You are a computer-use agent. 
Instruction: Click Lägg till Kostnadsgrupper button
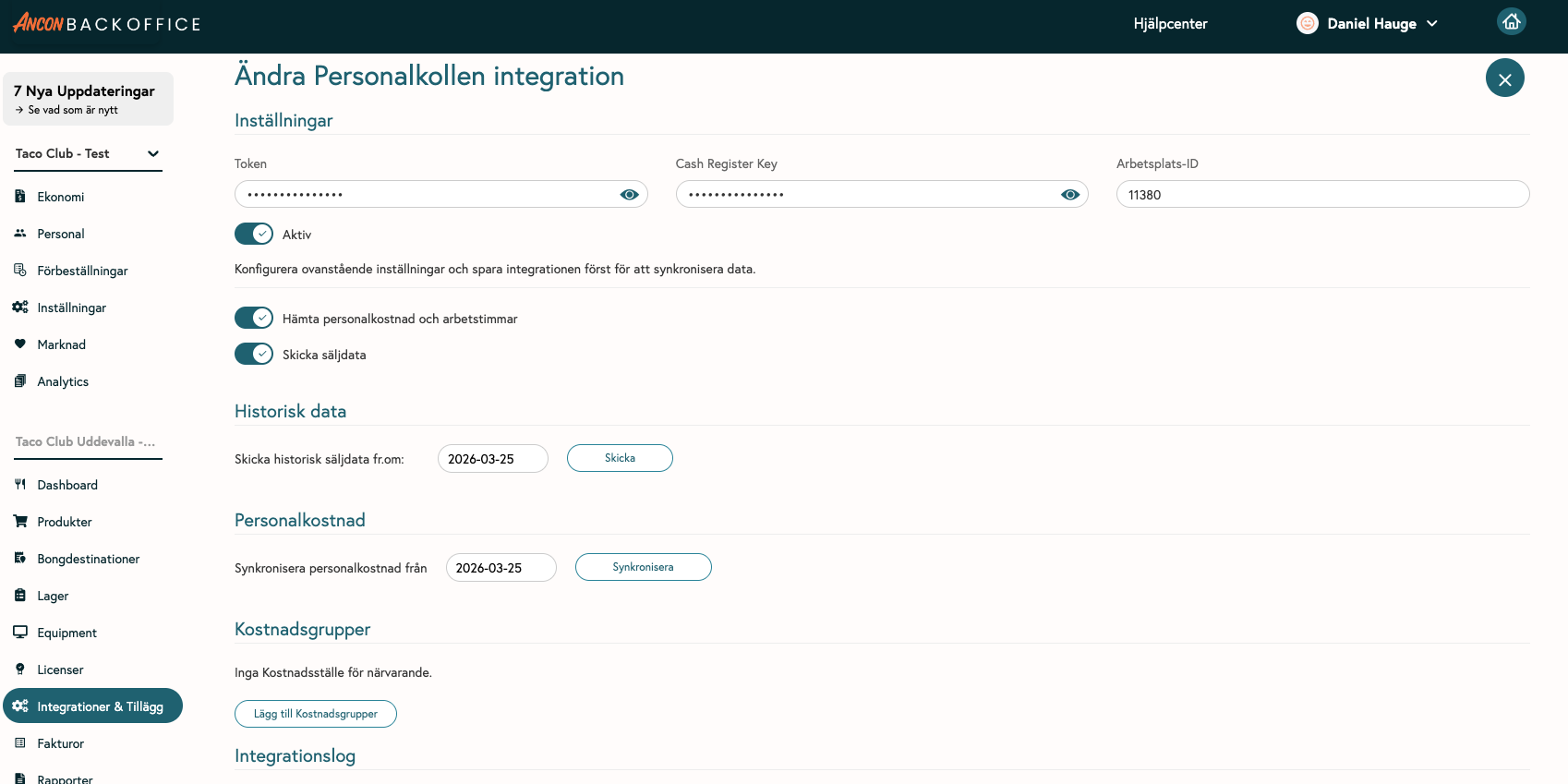(x=316, y=714)
